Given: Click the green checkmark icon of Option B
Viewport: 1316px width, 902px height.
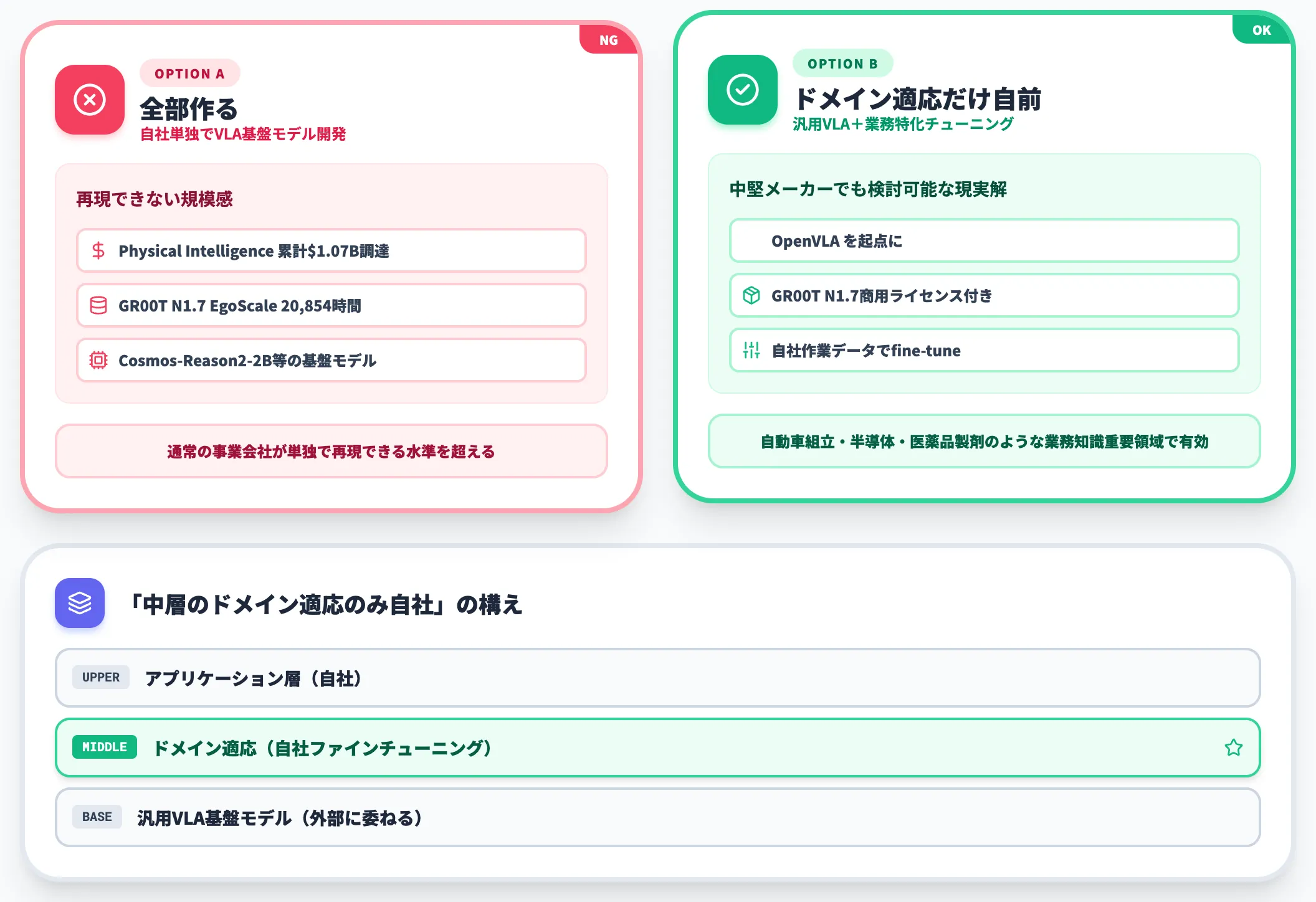Looking at the screenshot, I should pos(743,90).
